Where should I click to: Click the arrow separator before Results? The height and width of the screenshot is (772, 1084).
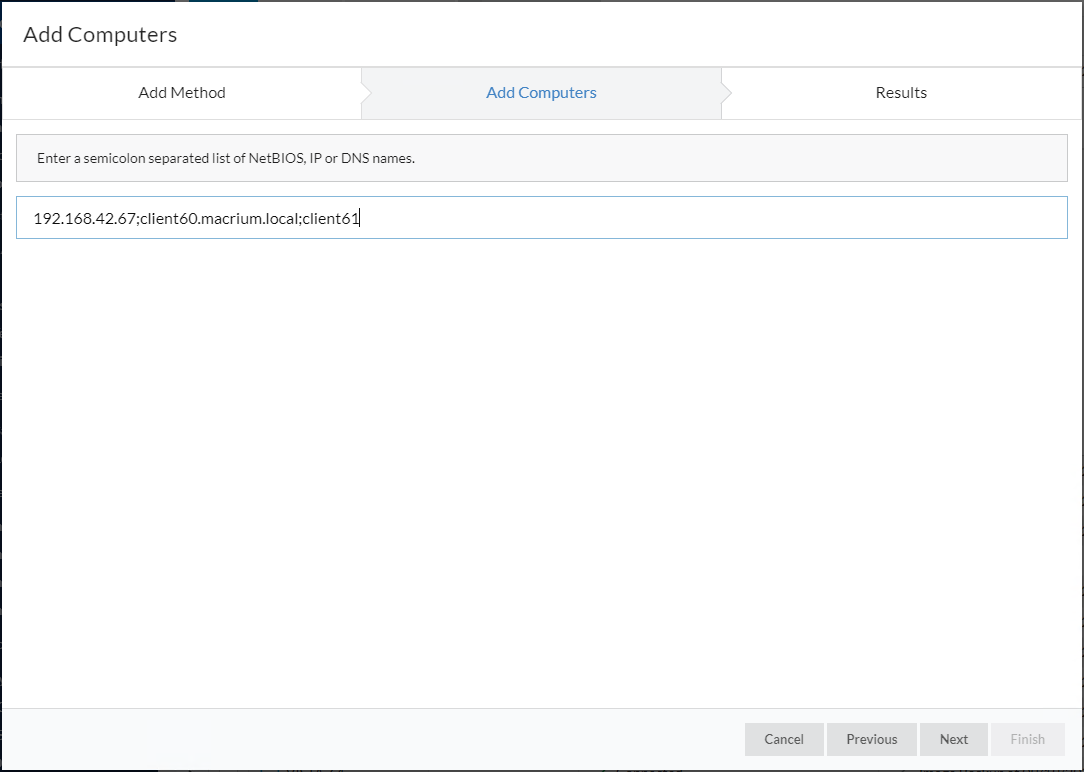point(726,93)
